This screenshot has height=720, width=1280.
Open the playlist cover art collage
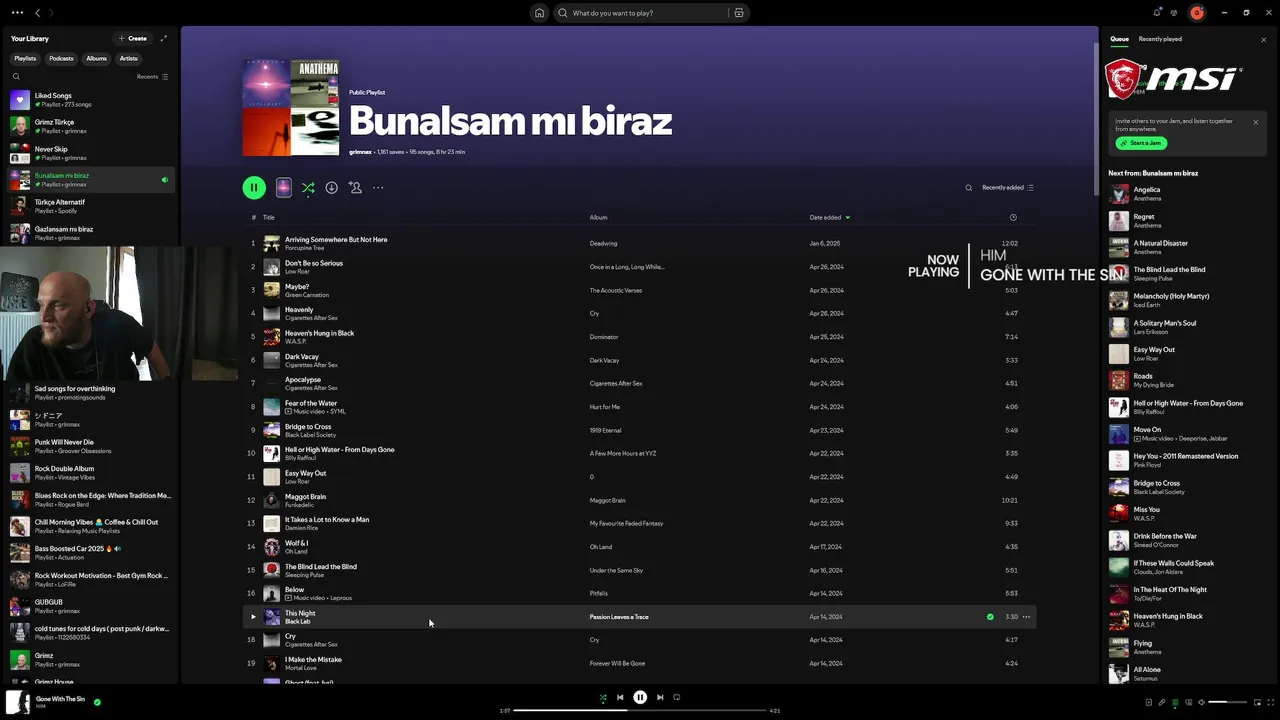[x=291, y=107]
